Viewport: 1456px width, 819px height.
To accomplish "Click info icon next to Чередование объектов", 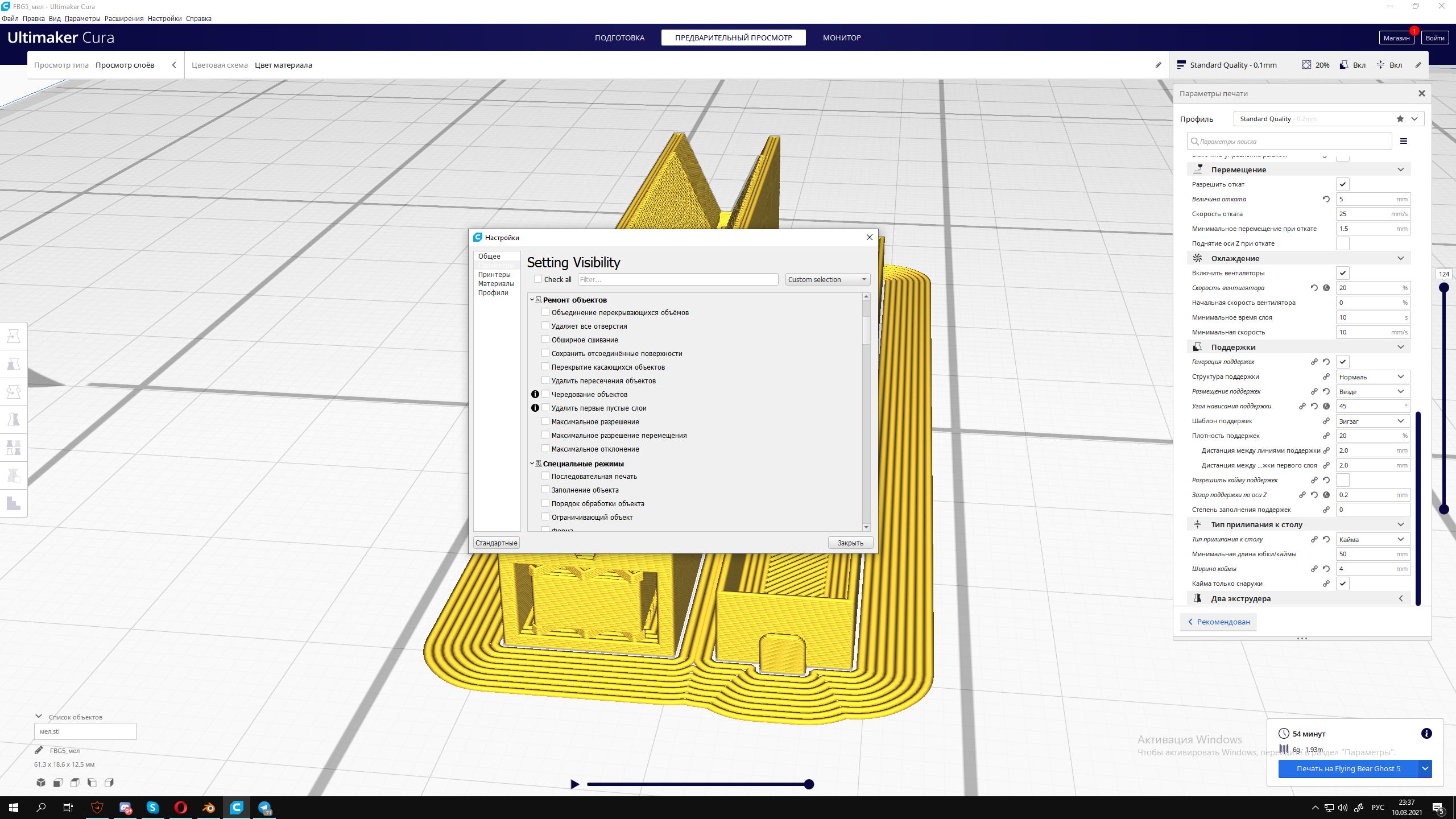I will pos(535,394).
